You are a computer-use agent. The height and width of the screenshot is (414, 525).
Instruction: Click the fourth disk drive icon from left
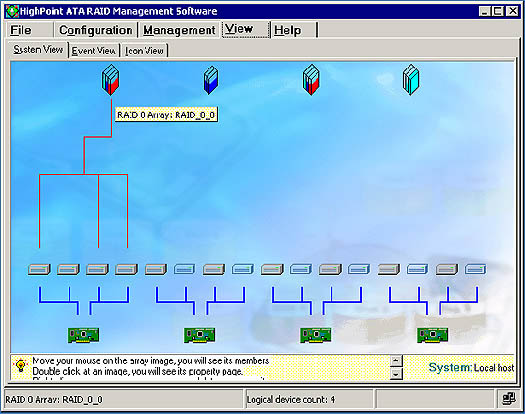(x=127, y=269)
